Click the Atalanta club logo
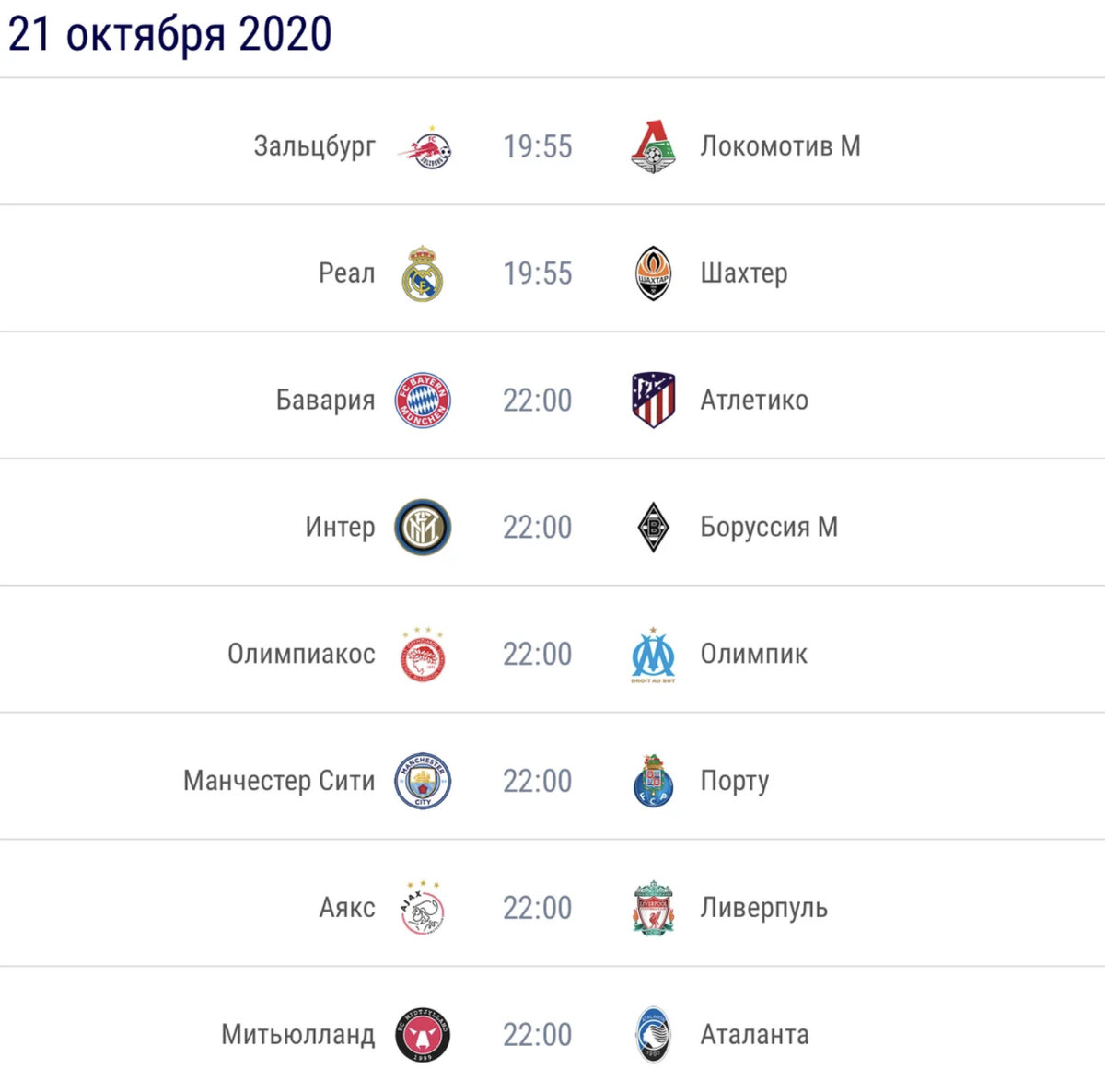 point(653,1036)
